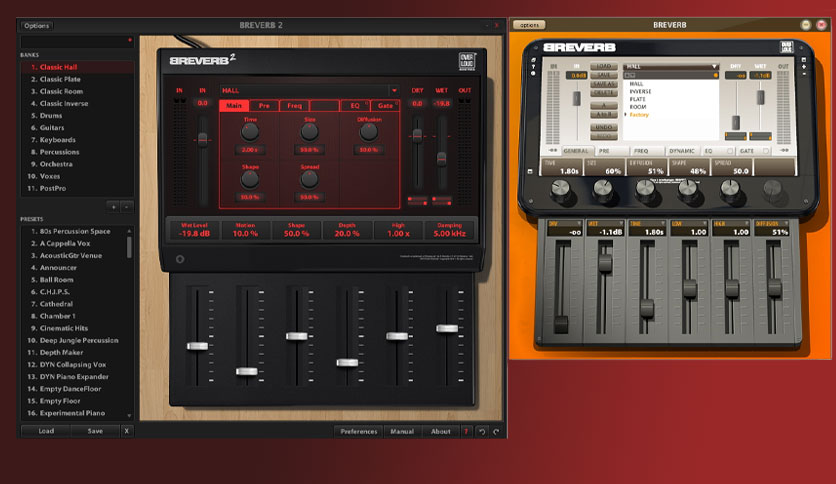The height and width of the screenshot is (484, 836).
Task: Turn the Time knob in Breverb 2
Action: [250, 132]
